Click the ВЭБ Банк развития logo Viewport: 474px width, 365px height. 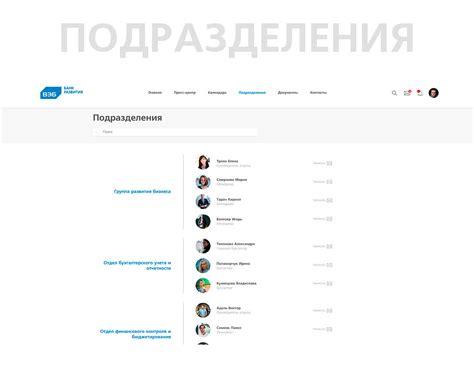(x=61, y=92)
